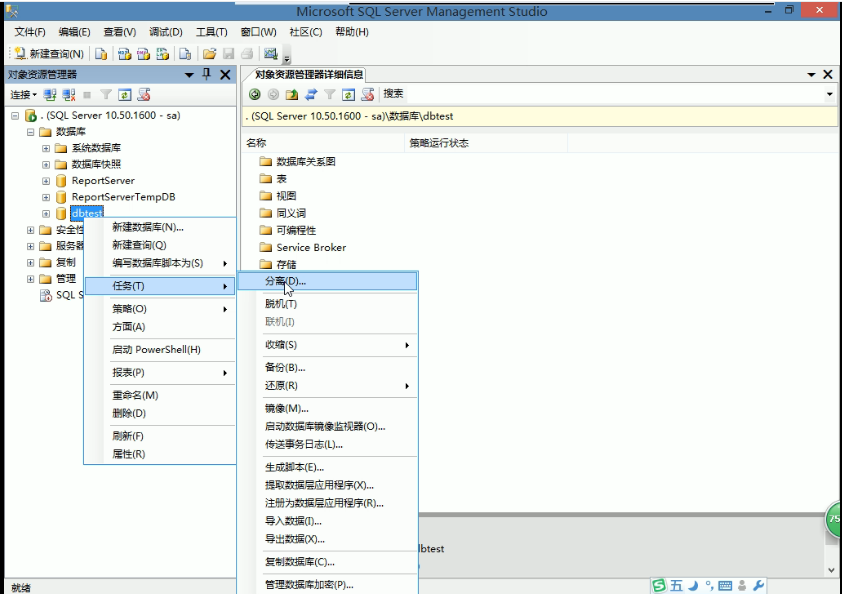This screenshot has height=594, width=842.
Task: Click Connect Object Explorer icon beside 连接
Action: 50,95
